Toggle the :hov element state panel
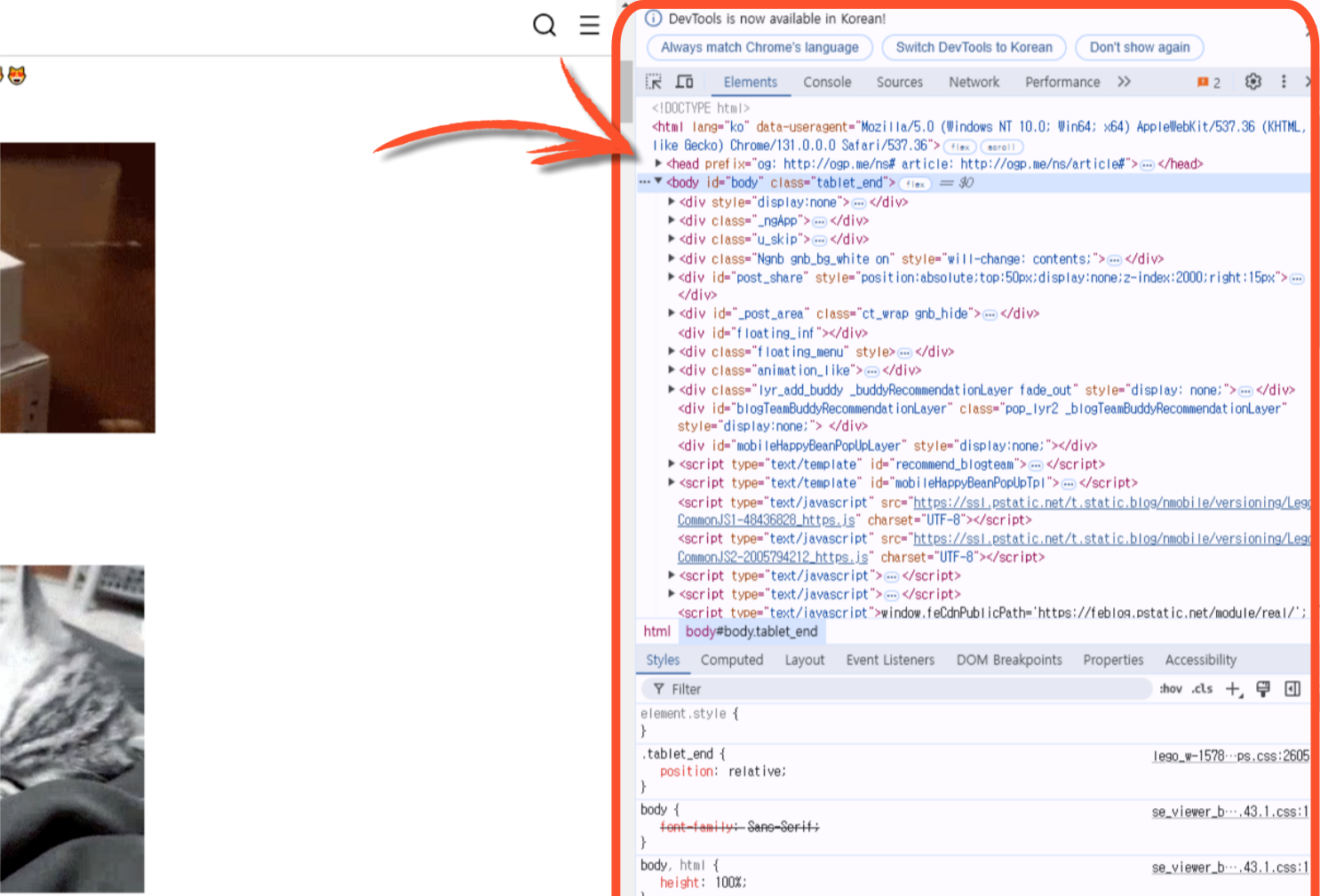The height and width of the screenshot is (896, 1320). pyautogui.click(x=1171, y=689)
